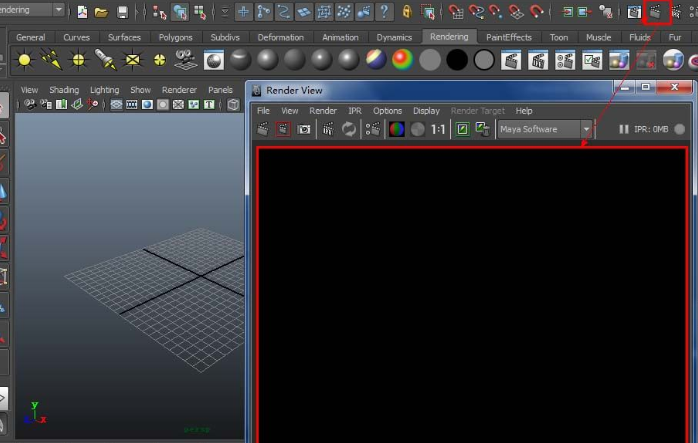Render the current frame from the status line
Image resolution: width=698 pixels, height=443 pixels.
pos(655,12)
